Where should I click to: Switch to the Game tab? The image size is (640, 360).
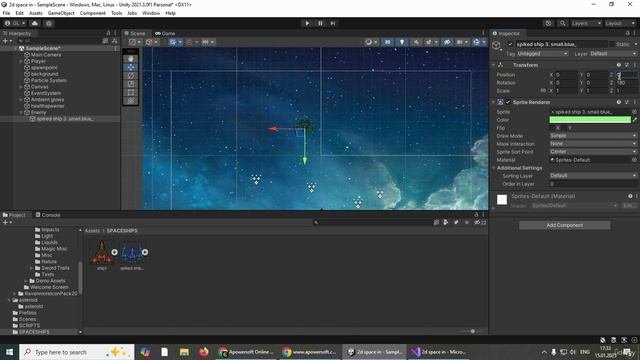pyautogui.click(x=165, y=33)
